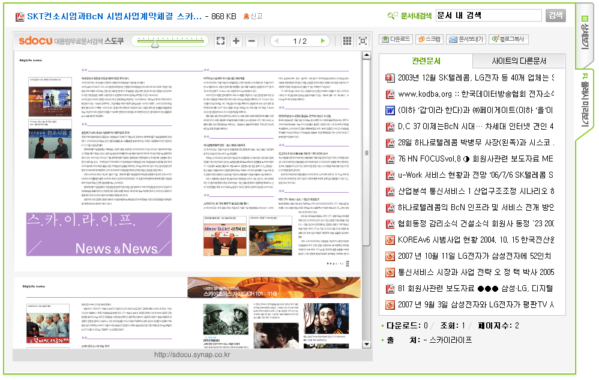
Task: Click the orange film-strip banner on page two
Action: [274, 287]
